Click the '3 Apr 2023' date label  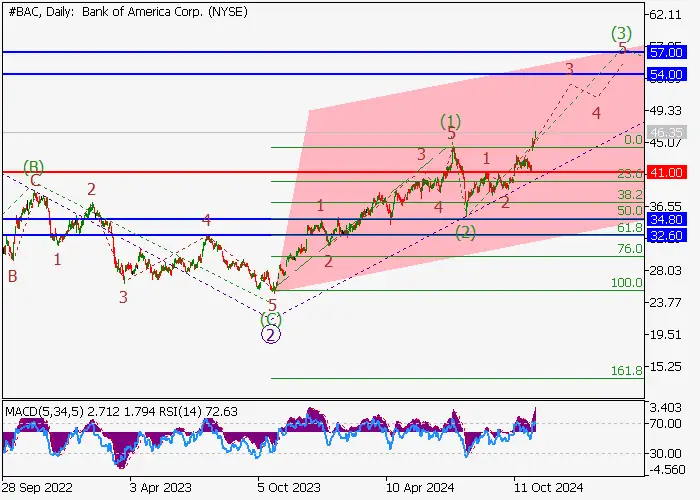160,487
